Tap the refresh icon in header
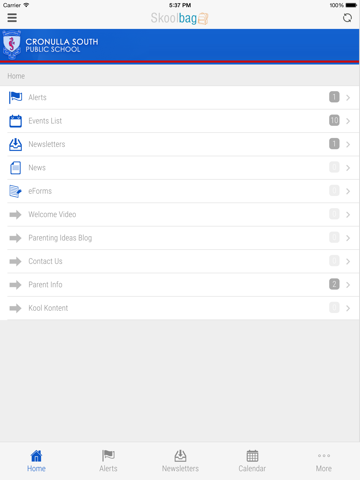 pyautogui.click(x=347, y=18)
